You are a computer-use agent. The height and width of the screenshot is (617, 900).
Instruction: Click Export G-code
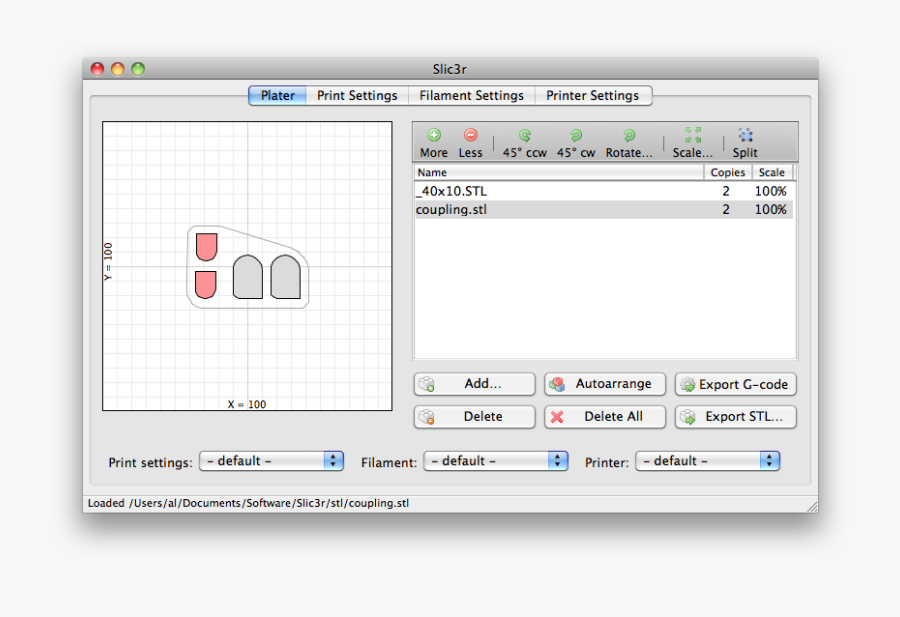point(735,384)
